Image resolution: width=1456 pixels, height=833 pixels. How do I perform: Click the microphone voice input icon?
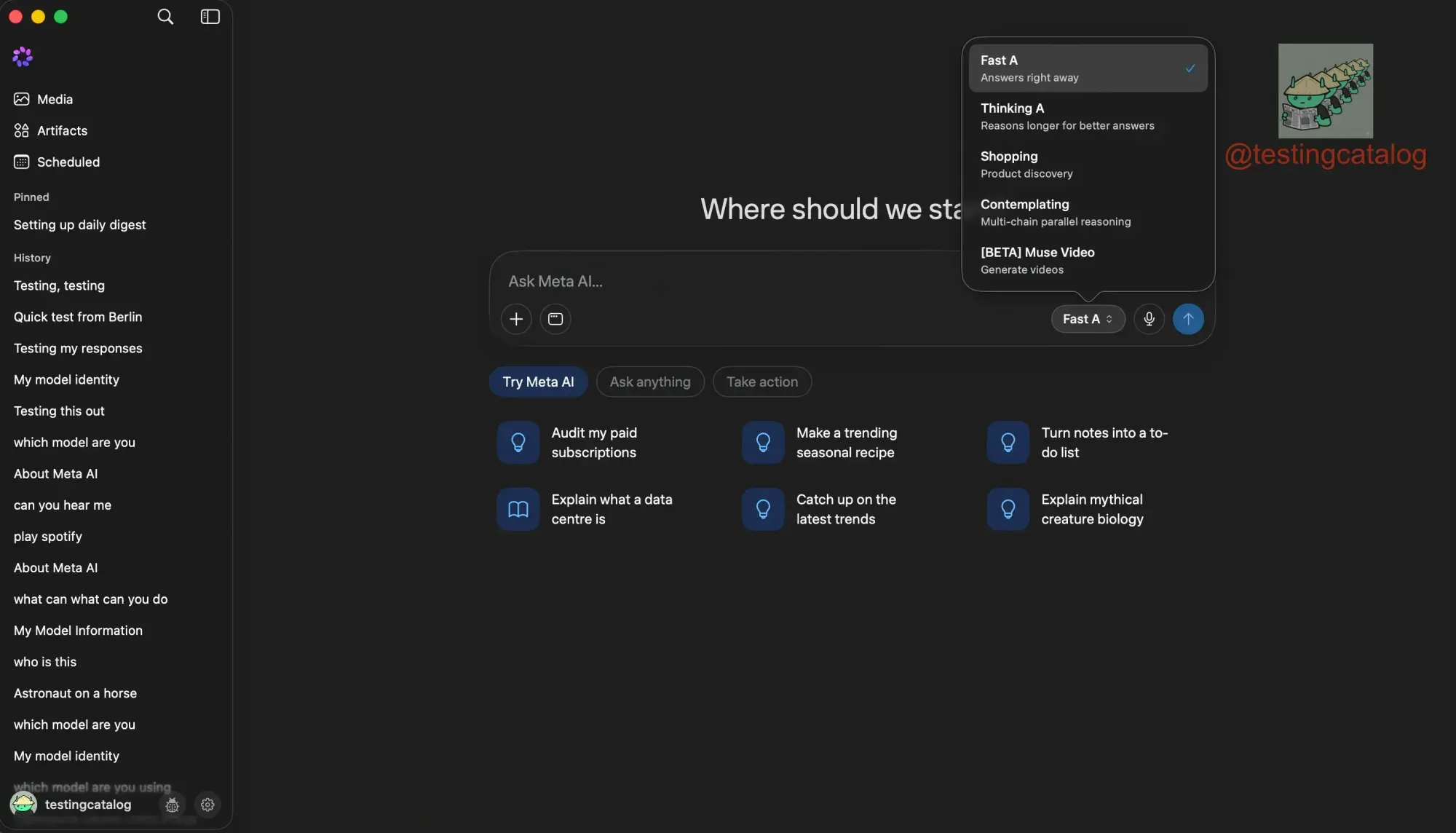click(1149, 319)
